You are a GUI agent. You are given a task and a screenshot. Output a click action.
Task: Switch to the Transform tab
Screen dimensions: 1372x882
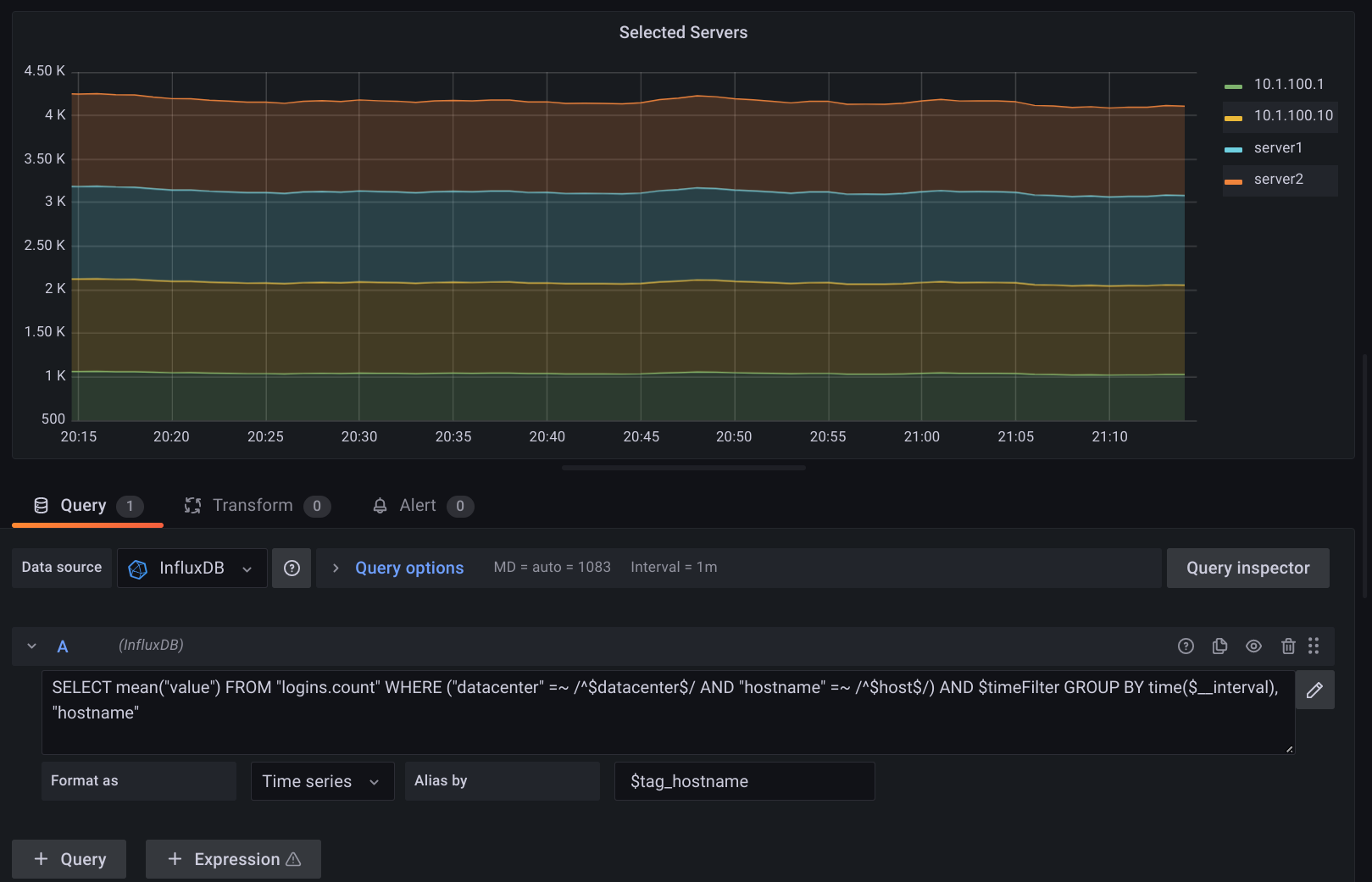point(253,506)
